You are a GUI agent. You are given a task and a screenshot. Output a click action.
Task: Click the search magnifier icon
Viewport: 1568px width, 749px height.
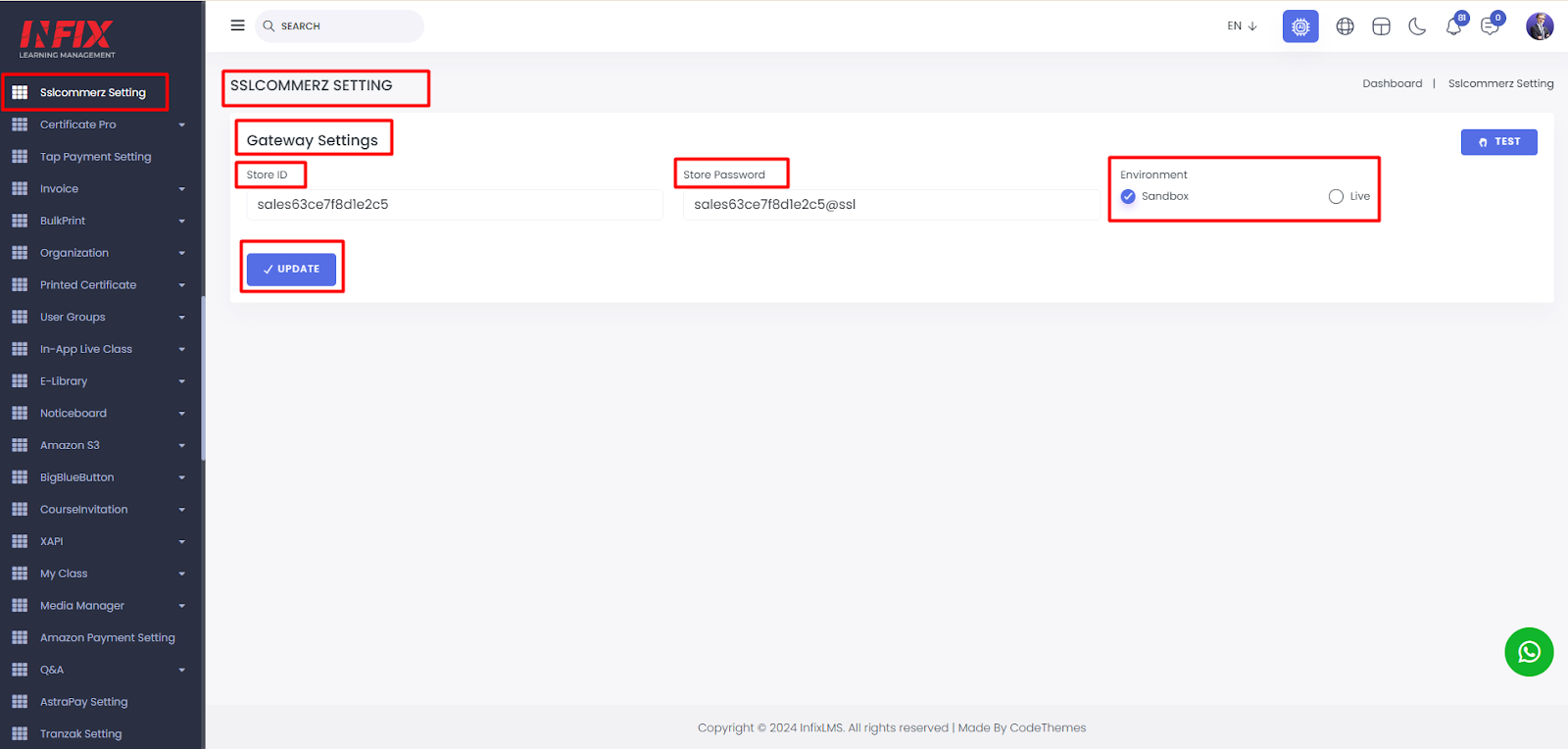pos(269,26)
